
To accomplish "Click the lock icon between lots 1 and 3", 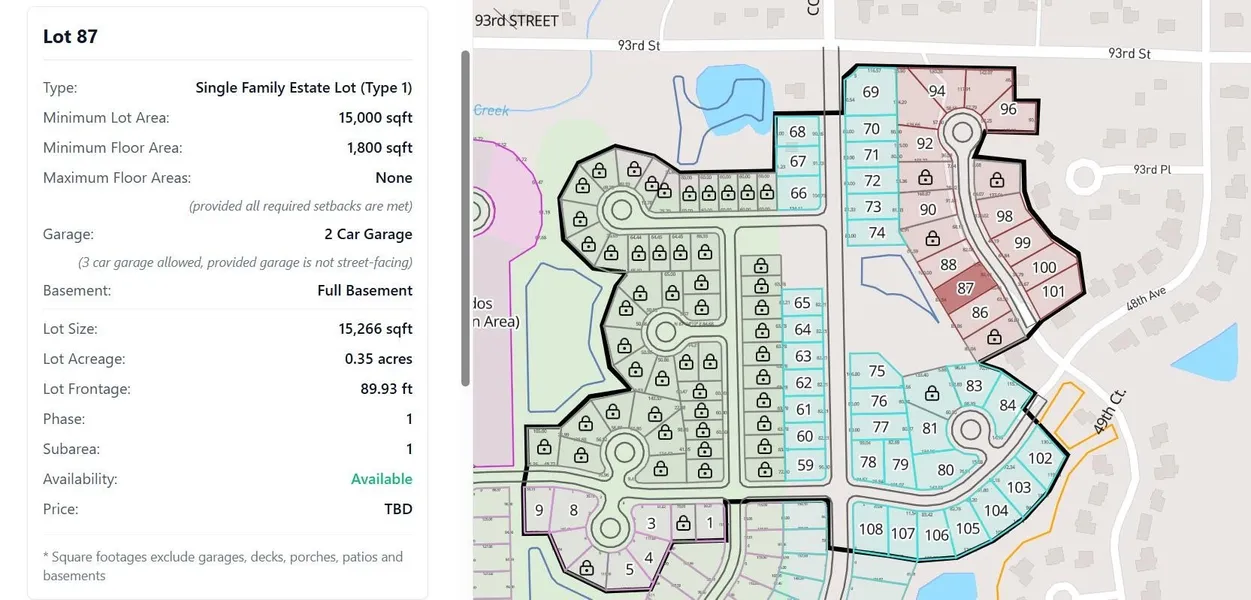I will click(x=683, y=523).
